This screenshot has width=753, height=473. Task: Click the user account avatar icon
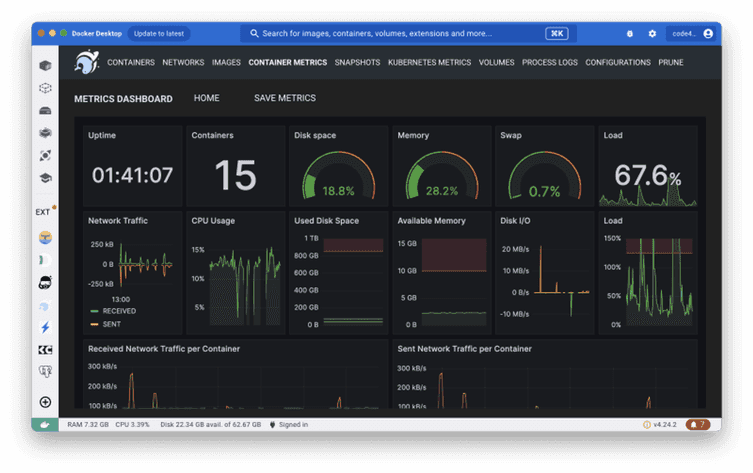(708, 34)
